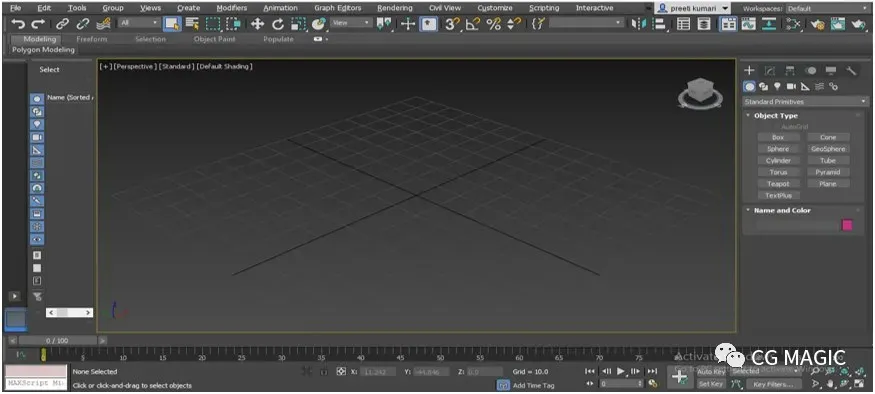Screen dimensions: 875x394
Task: Click the time slider 0 / 100 handle
Action: [x=57, y=340]
